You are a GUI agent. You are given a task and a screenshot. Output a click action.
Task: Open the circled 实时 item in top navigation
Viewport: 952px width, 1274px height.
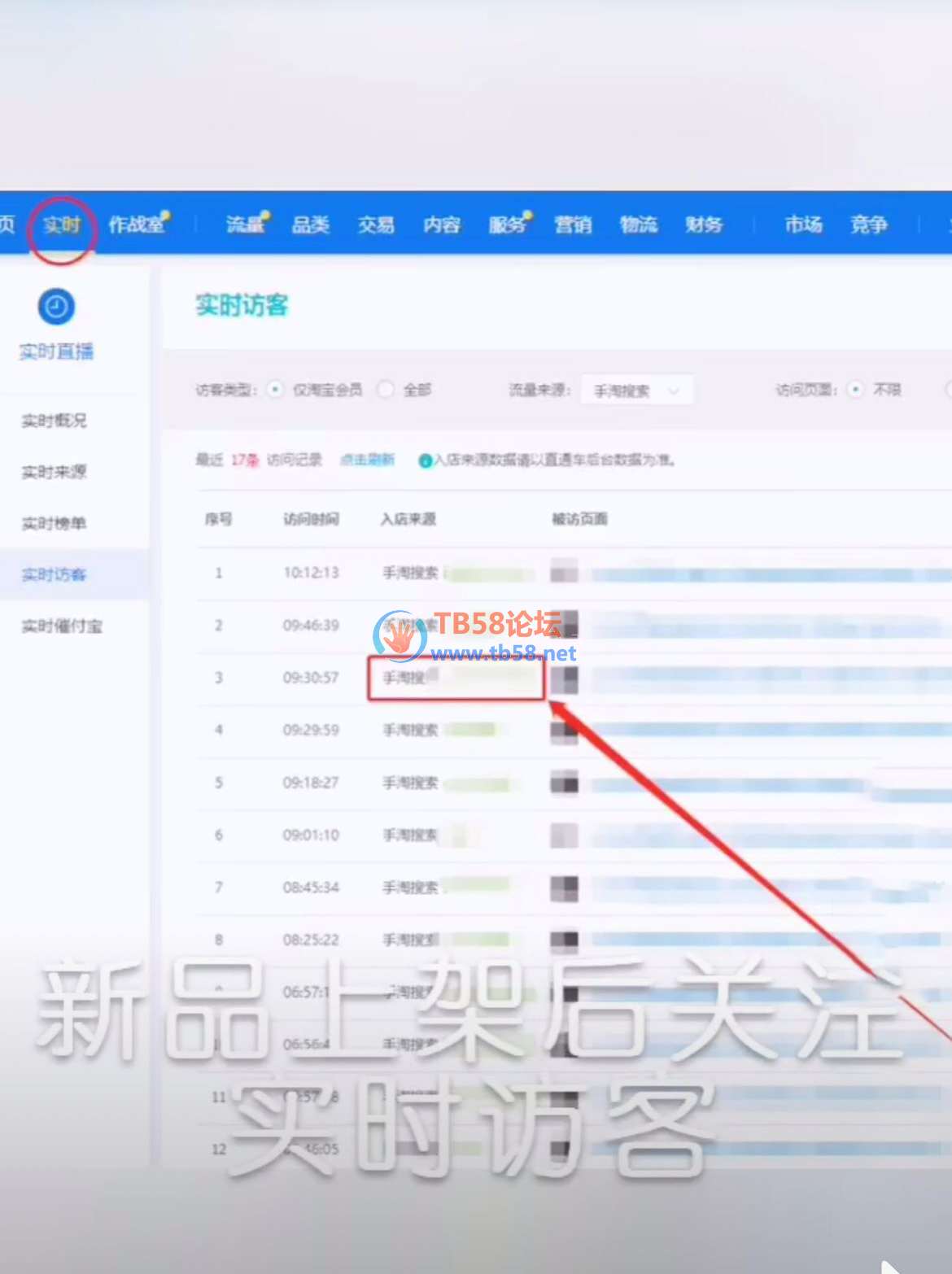[62, 225]
